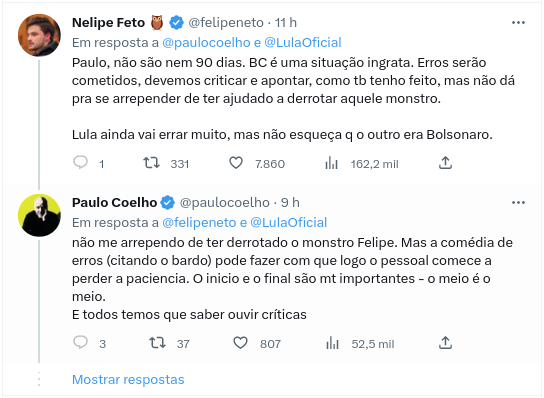Reply to Paulo Coelho's tweet
The height and width of the screenshot is (398, 544).
coord(80,343)
